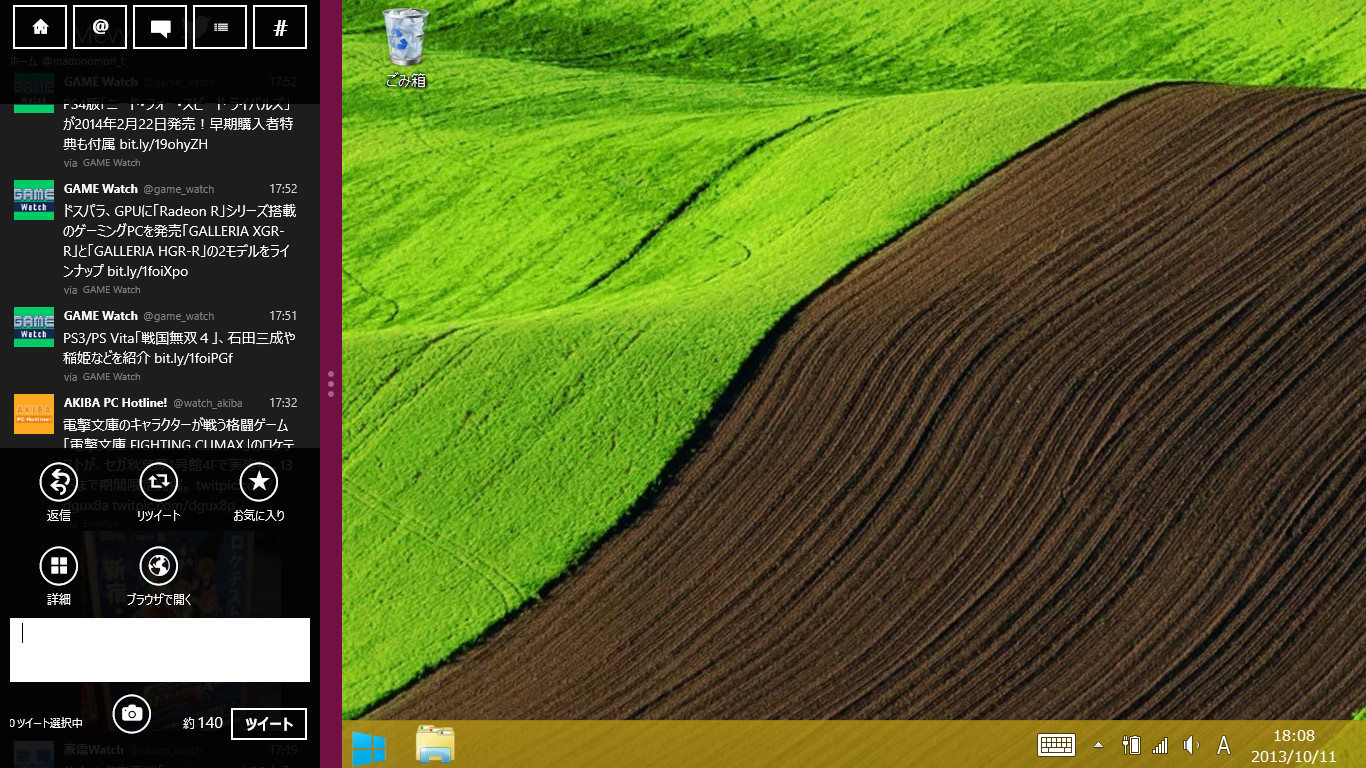This screenshot has height=768, width=1366.
Task: Click the AKIBA PC Hotline! avatar
Action: pos(34,414)
